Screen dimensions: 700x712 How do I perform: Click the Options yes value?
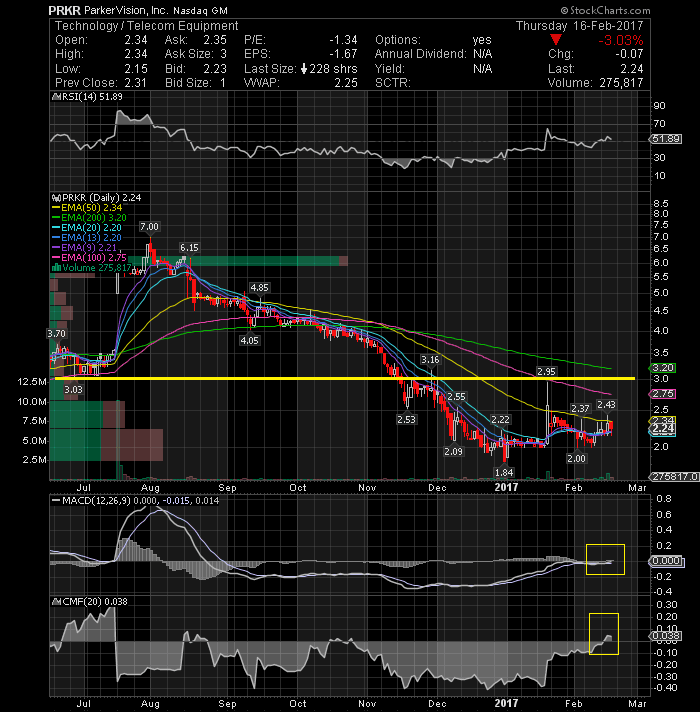[482, 40]
